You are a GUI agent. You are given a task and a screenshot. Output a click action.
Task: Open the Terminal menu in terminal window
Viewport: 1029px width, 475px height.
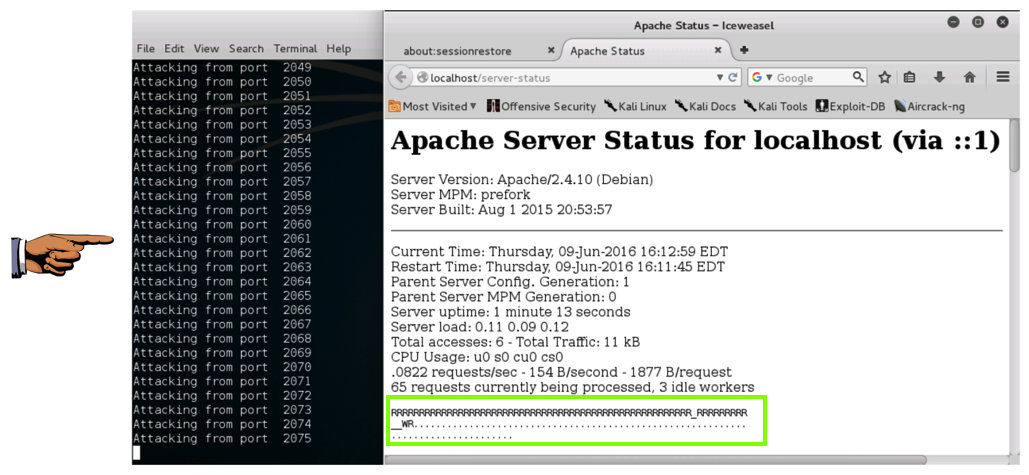pos(295,48)
